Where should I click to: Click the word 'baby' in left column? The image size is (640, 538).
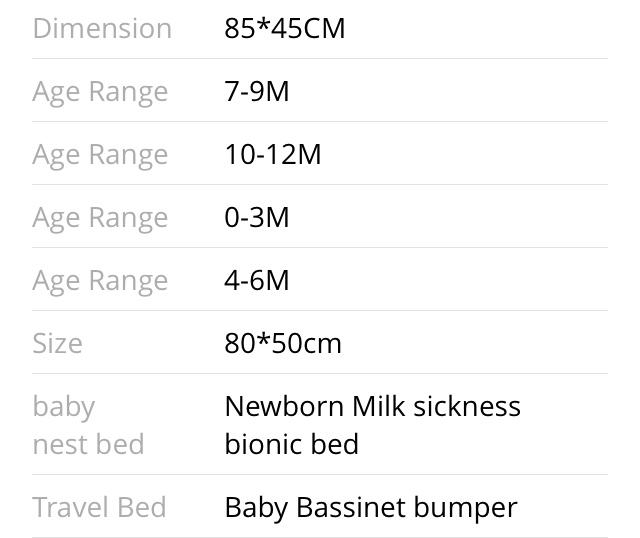click(63, 407)
